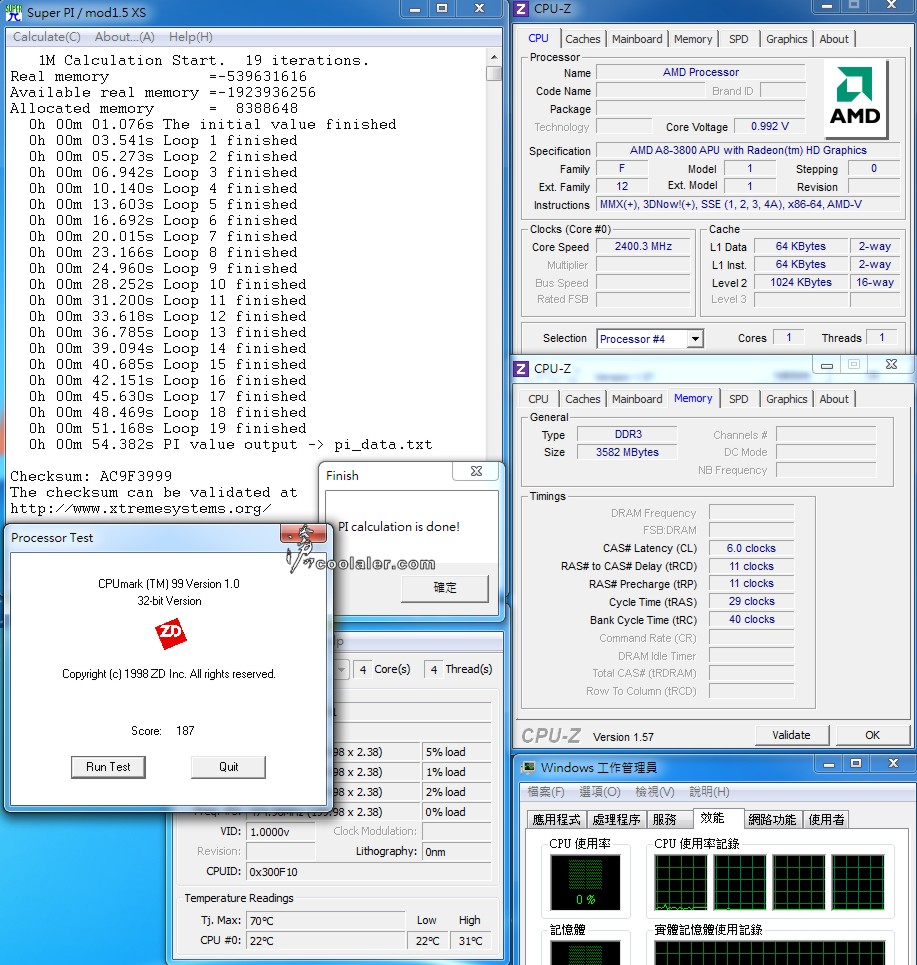Click the last CPU usage history graph
This screenshot has width=917, height=965.
857,882
